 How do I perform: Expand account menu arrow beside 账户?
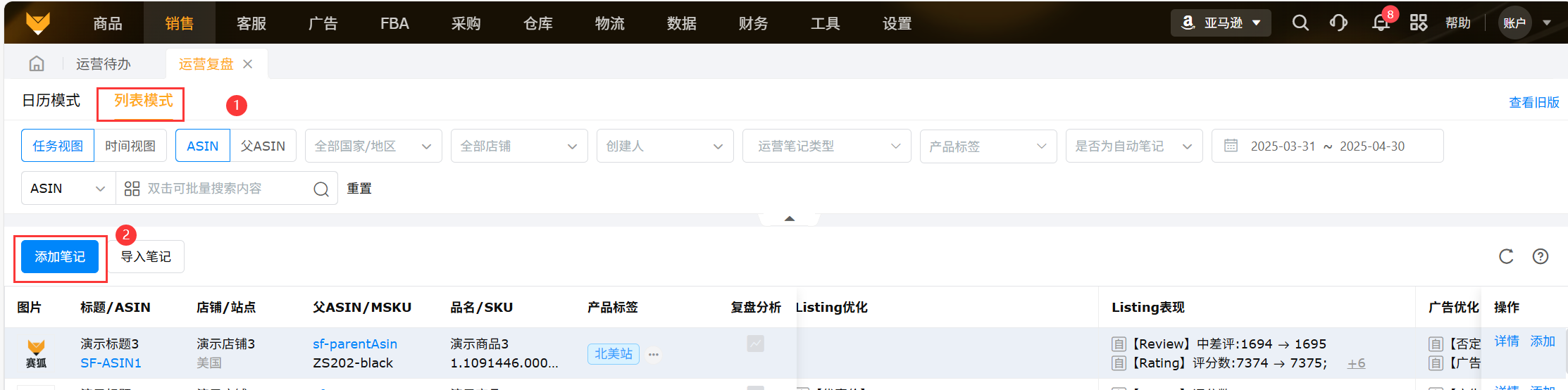point(1547,23)
